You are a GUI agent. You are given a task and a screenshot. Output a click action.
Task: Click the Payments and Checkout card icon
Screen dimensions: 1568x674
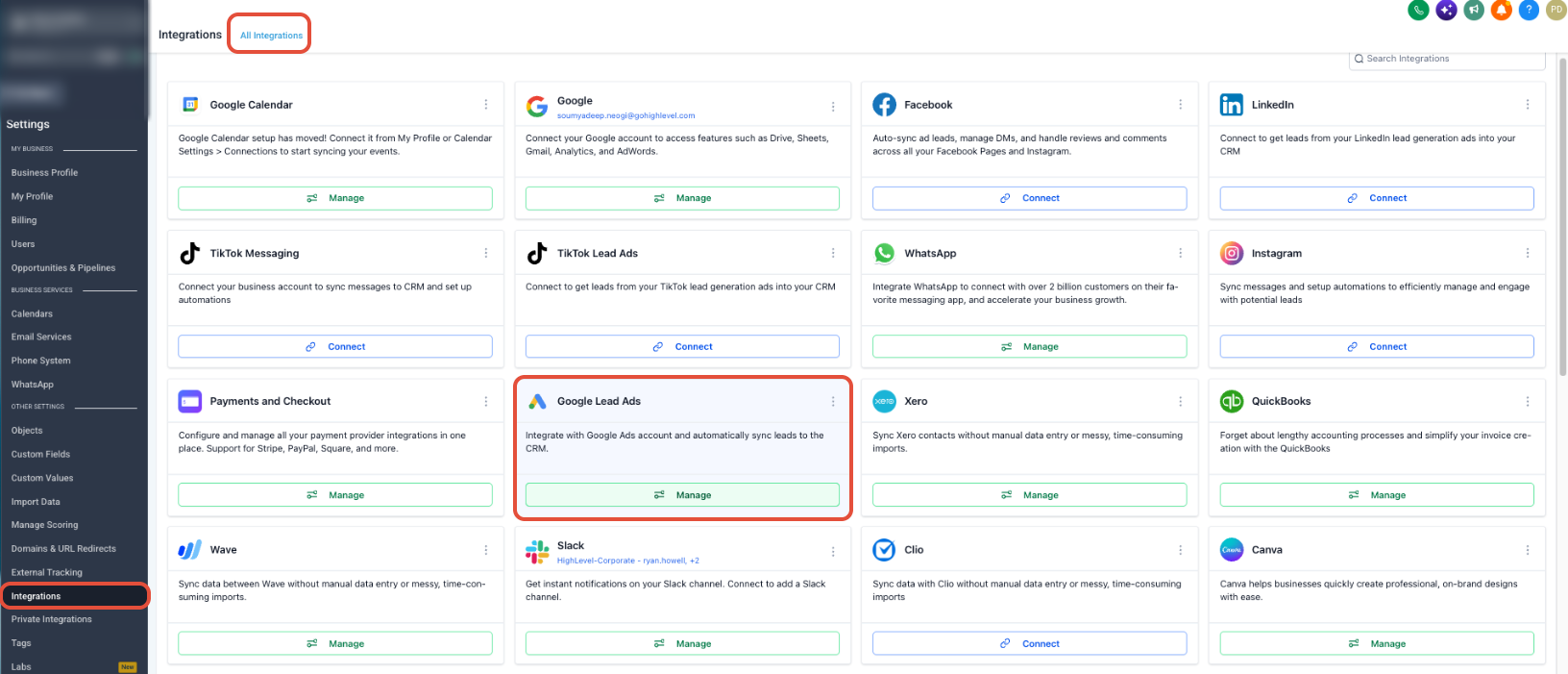190,401
